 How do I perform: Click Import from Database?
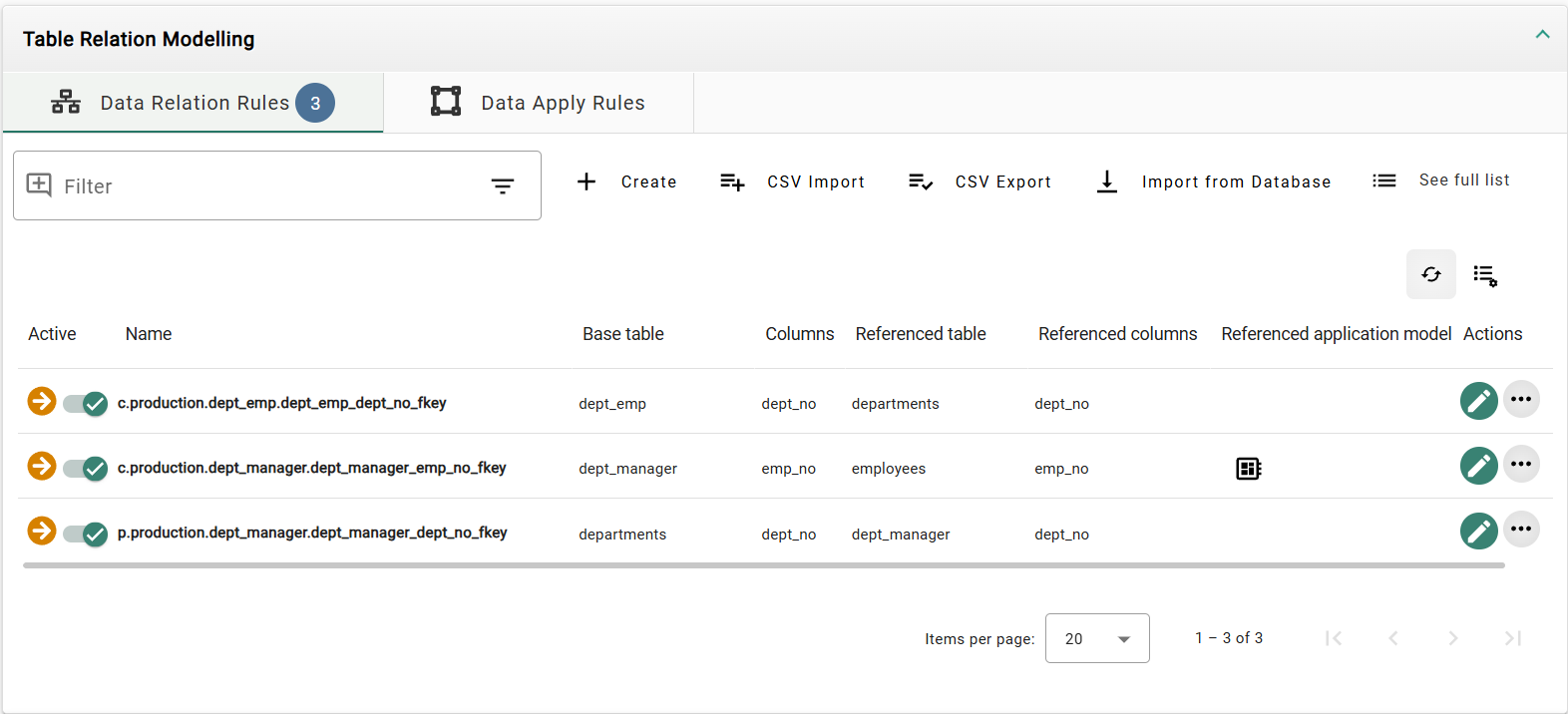1214,181
